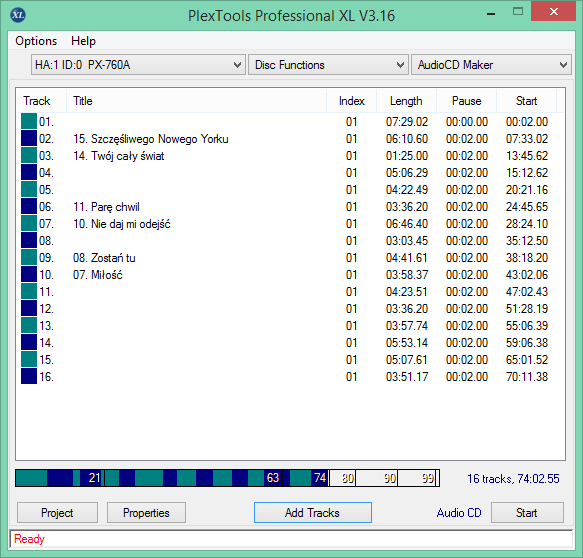Viewport: 583px width, 558px height.
Task: Select title 10. Nie daj mi odejść
Action: (x=122, y=224)
